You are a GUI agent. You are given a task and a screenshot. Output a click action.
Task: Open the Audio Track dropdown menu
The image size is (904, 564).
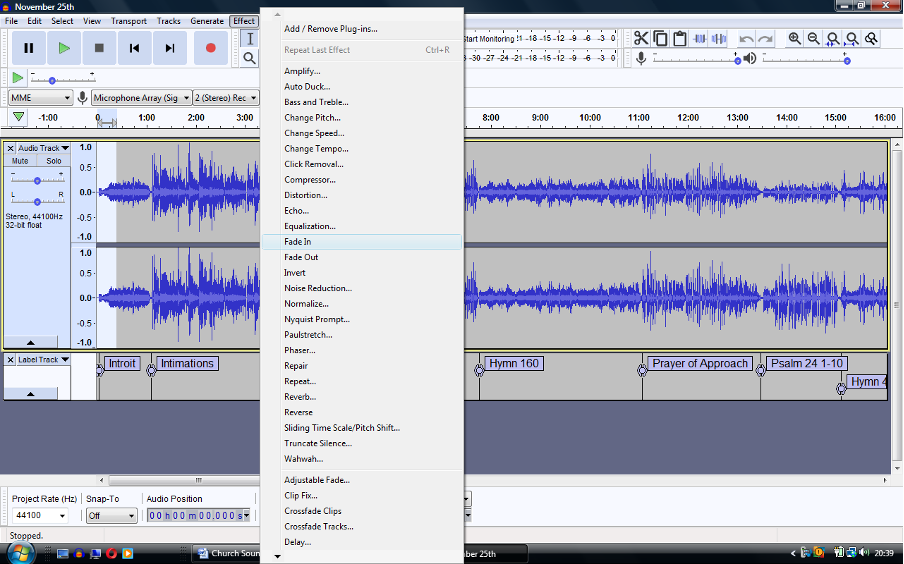[43, 148]
